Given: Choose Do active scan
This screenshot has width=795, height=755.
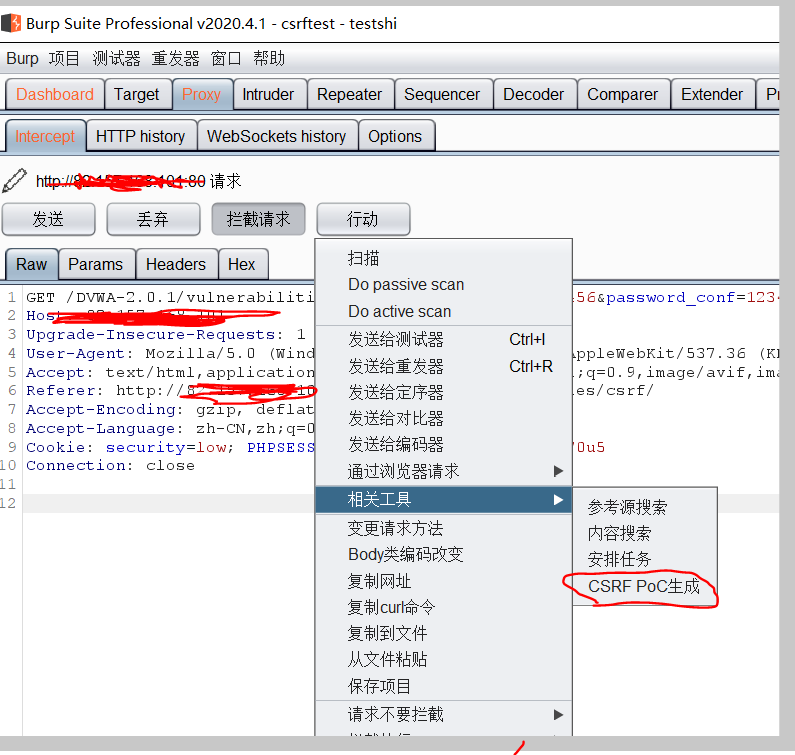Looking at the screenshot, I should coord(444,311).
